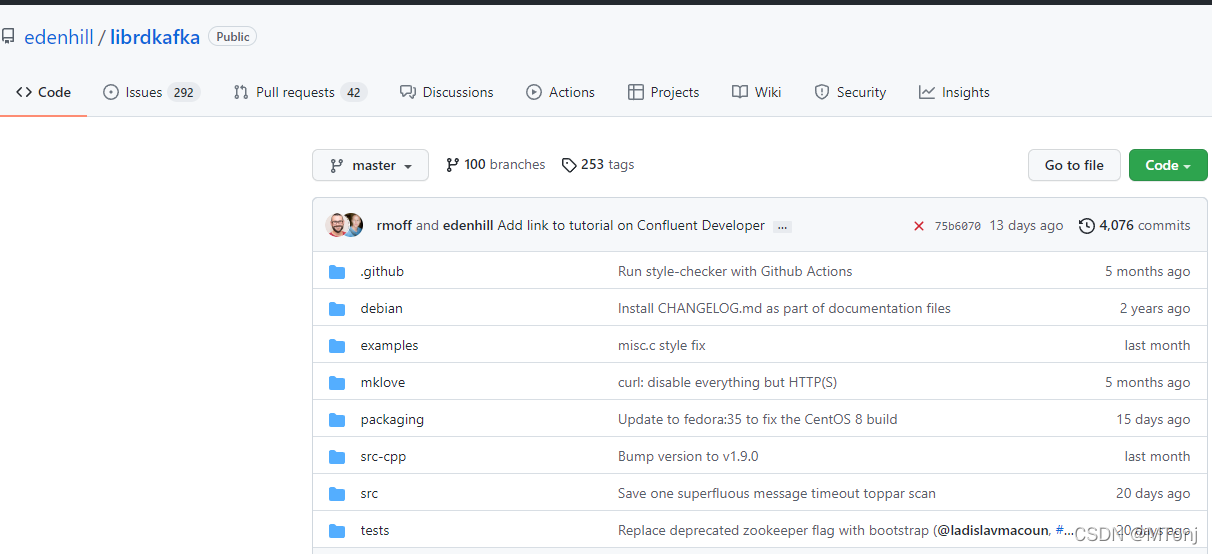Click the debian folder icon
Viewport: 1212px width, 554px height.
[337, 309]
